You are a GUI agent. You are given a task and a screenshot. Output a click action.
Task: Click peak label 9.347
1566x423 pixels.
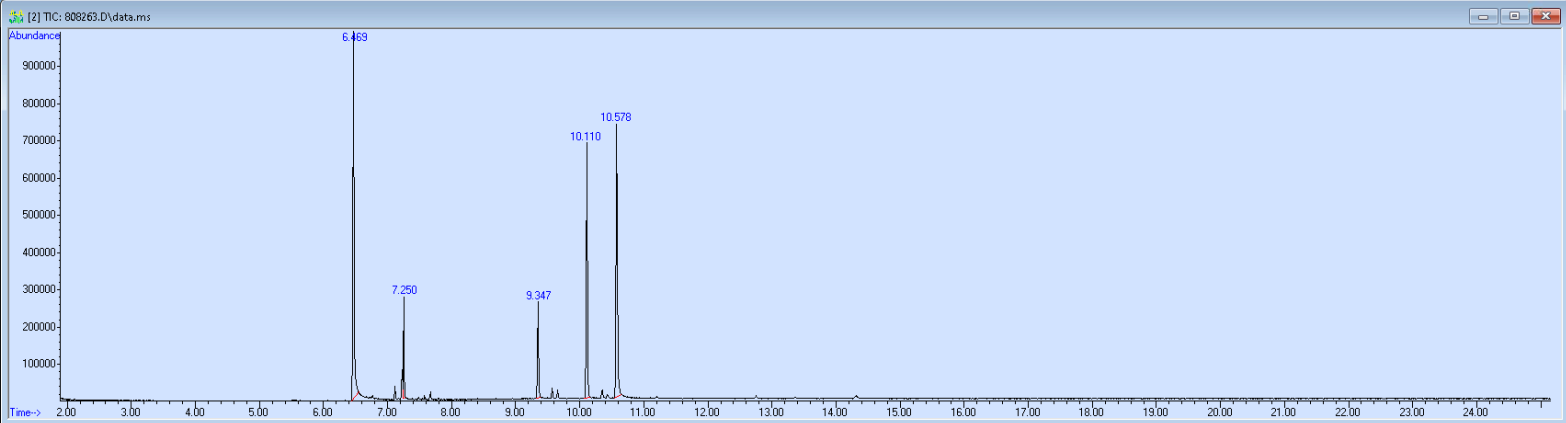tap(538, 296)
